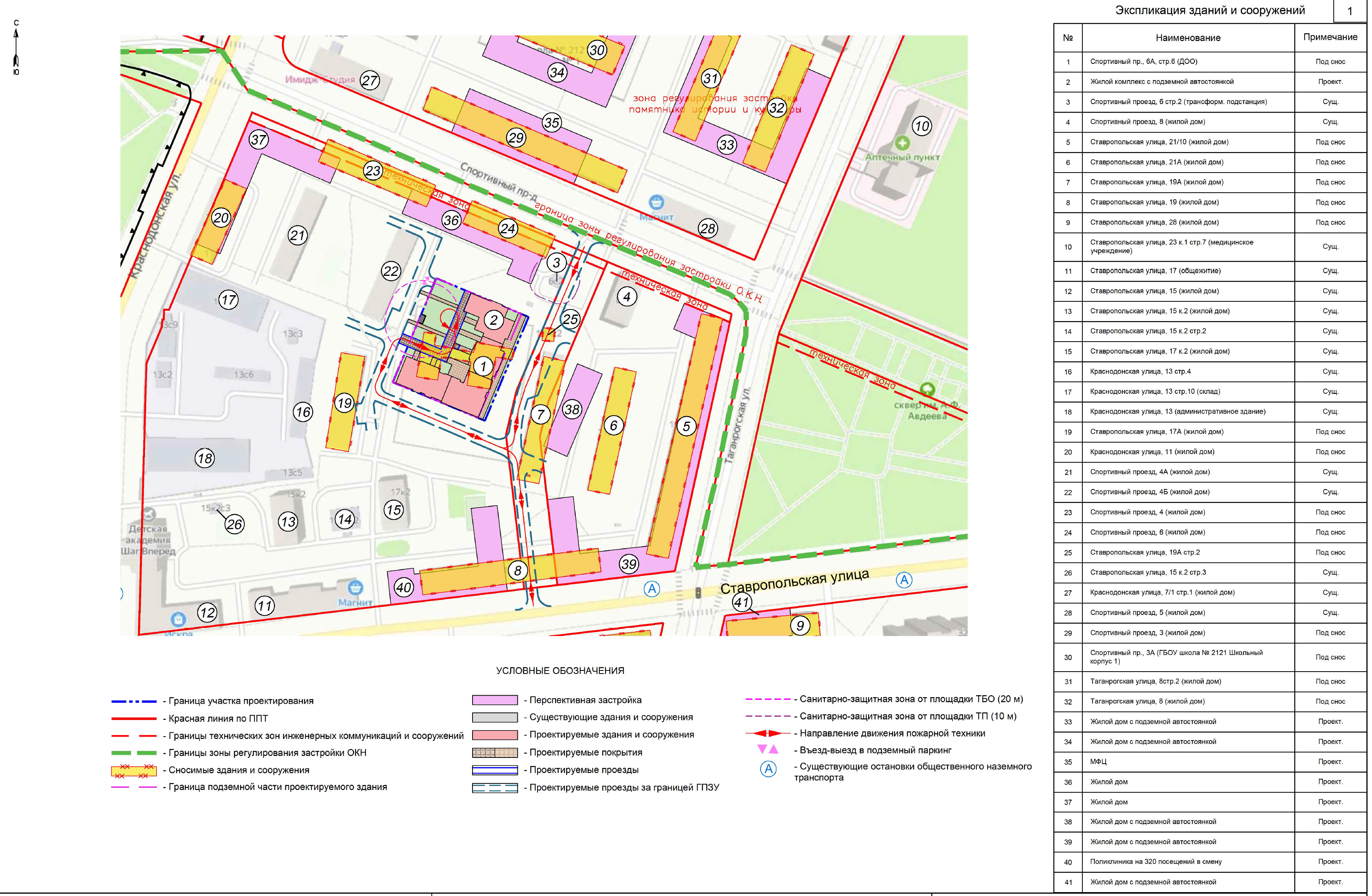
Task: Click circled marker 18 on the plan
Action: pyautogui.click(x=205, y=458)
